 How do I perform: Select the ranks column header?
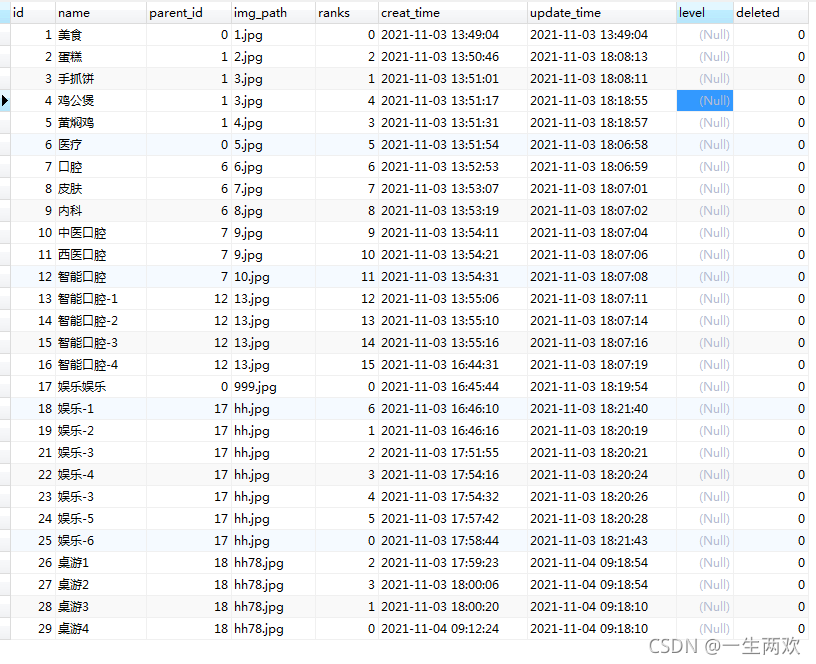(346, 12)
